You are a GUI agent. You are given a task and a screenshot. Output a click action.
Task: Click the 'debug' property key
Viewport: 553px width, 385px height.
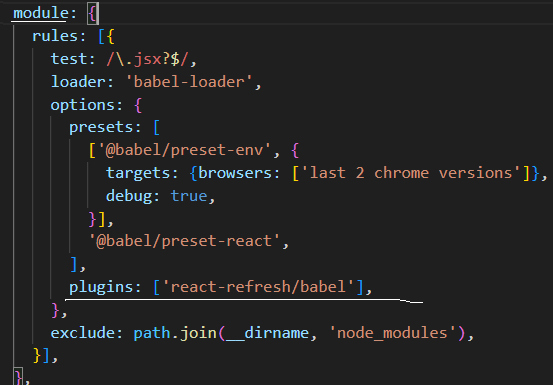[129, 196]
